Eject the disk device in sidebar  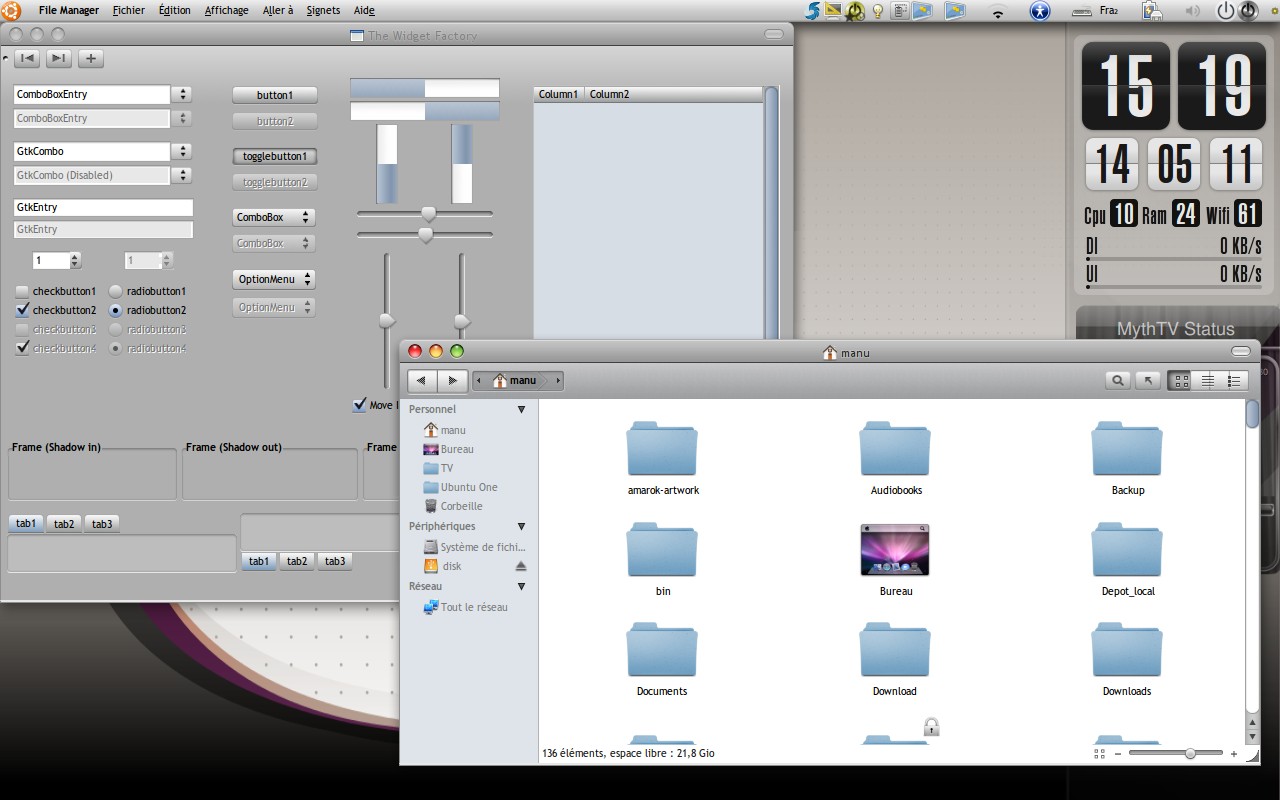(x=520, y=566)
